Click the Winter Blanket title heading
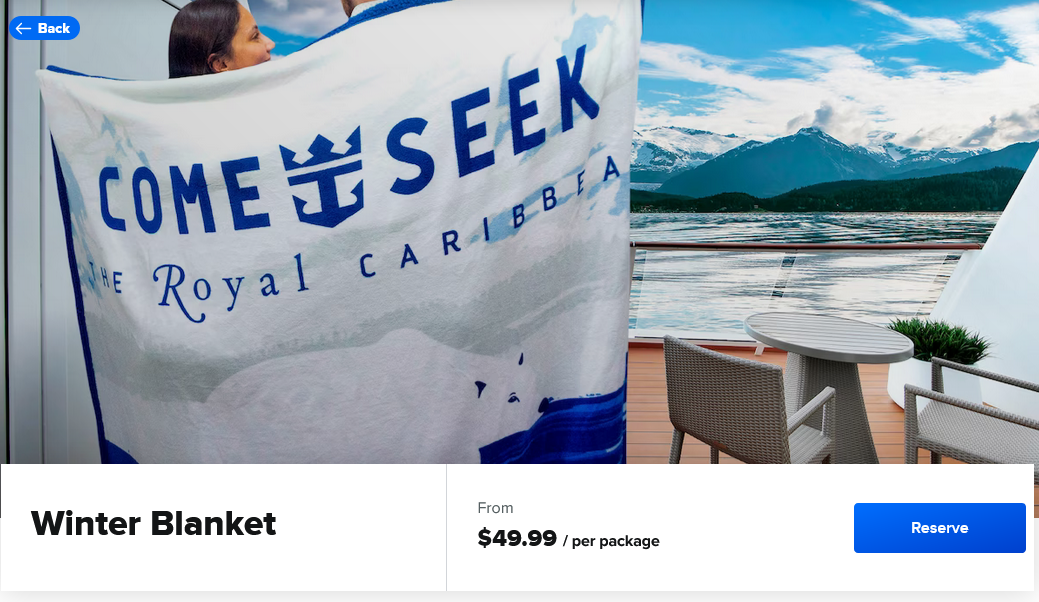Viewport: 1039px width, 602px height. point(153,524)
